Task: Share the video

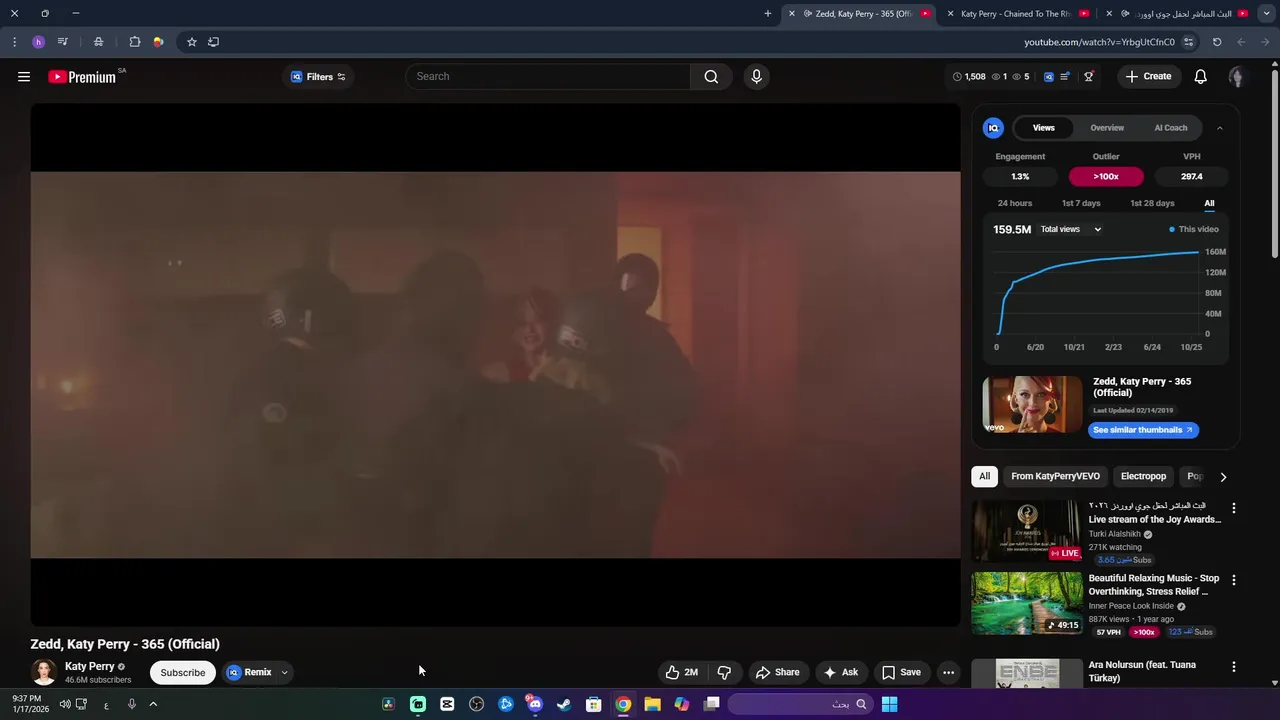Action: pos(777,673)
